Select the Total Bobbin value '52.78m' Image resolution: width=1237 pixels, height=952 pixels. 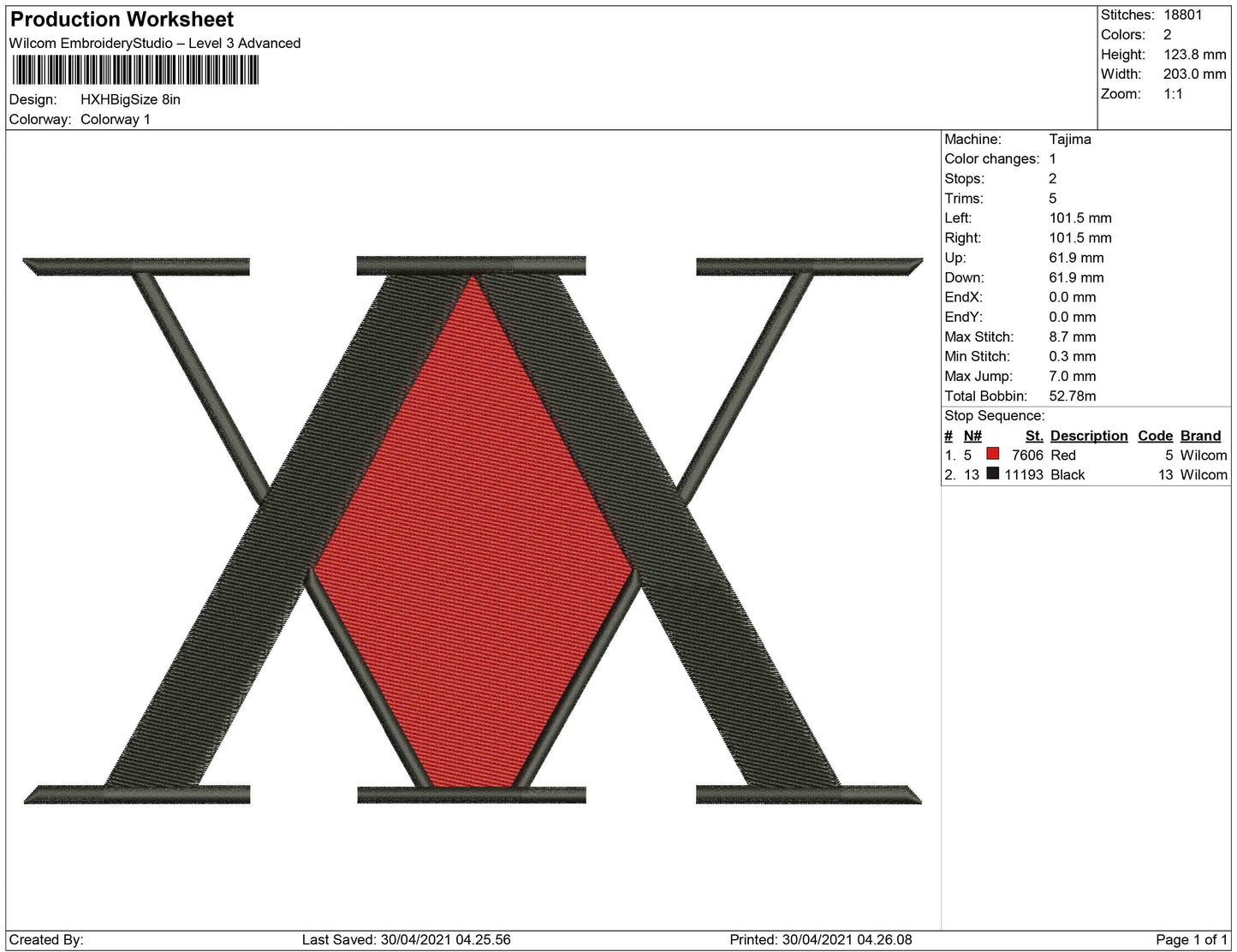point(1073,396)
